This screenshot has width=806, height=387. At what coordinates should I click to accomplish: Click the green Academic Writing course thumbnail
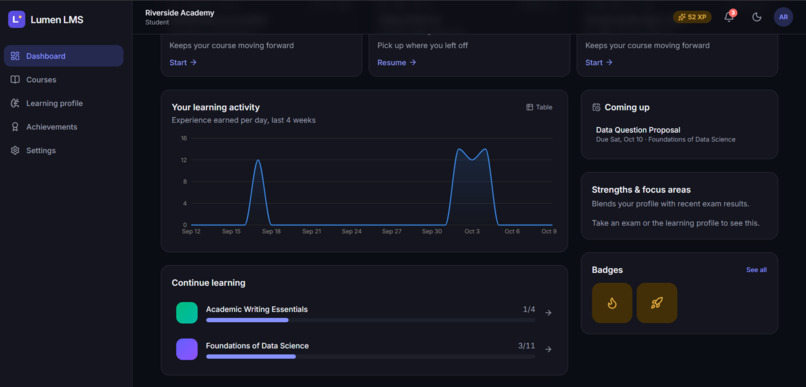tap(187, 312)
